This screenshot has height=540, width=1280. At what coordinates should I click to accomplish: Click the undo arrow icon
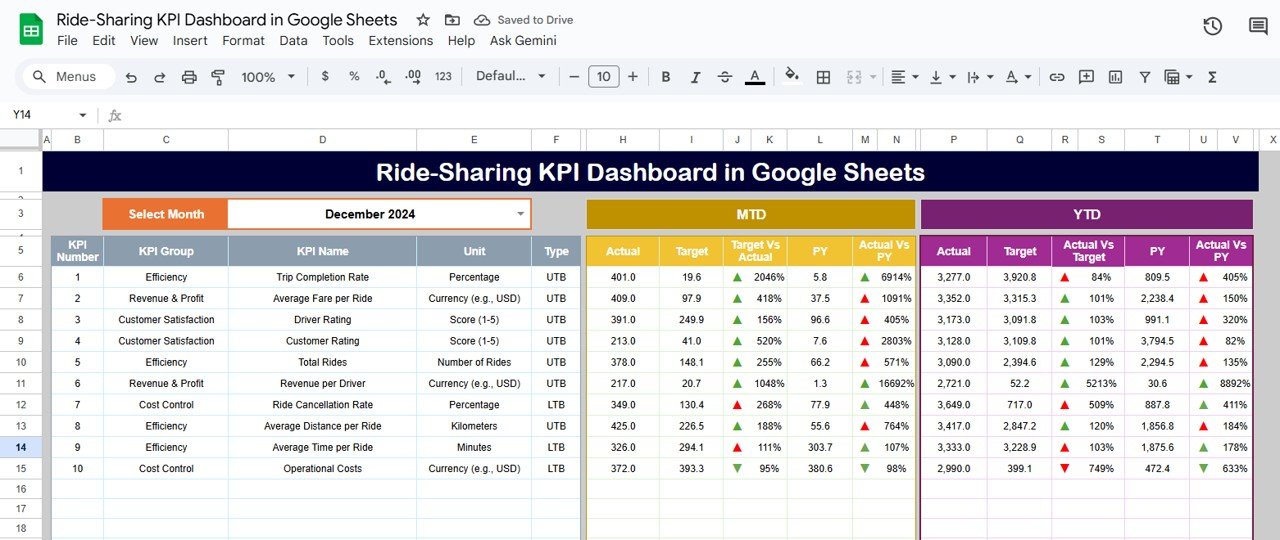[131, 77]
